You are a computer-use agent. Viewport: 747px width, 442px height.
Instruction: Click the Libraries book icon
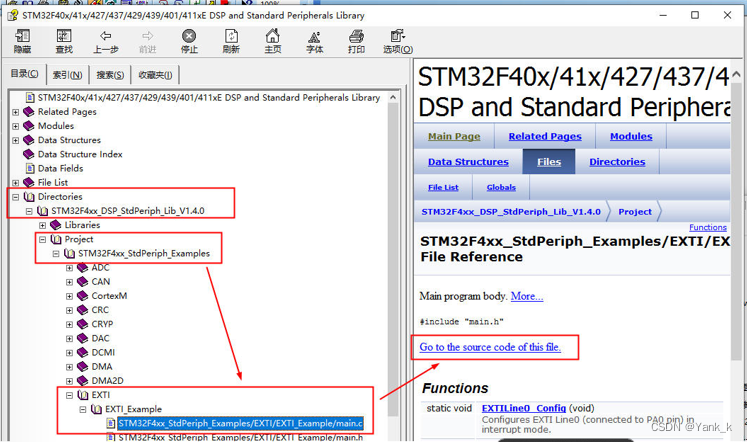(x=56, y=225)
